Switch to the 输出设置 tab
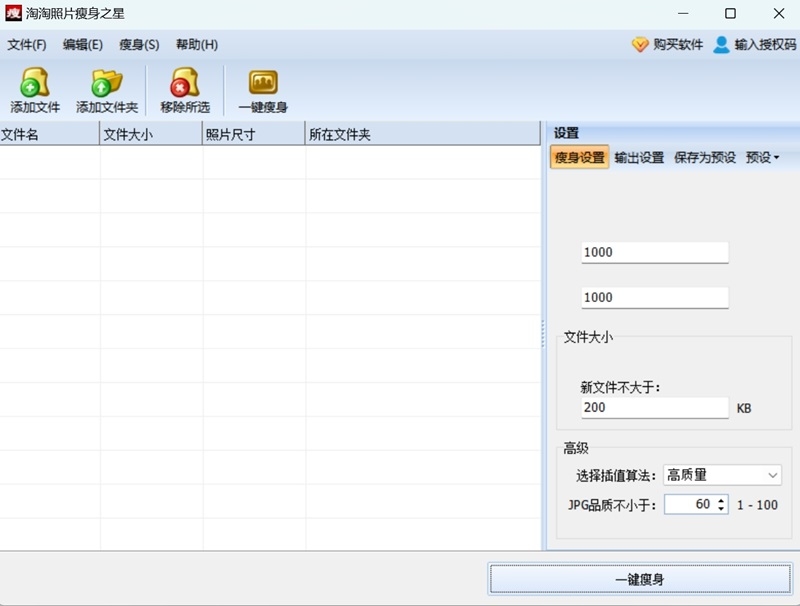 639,157
